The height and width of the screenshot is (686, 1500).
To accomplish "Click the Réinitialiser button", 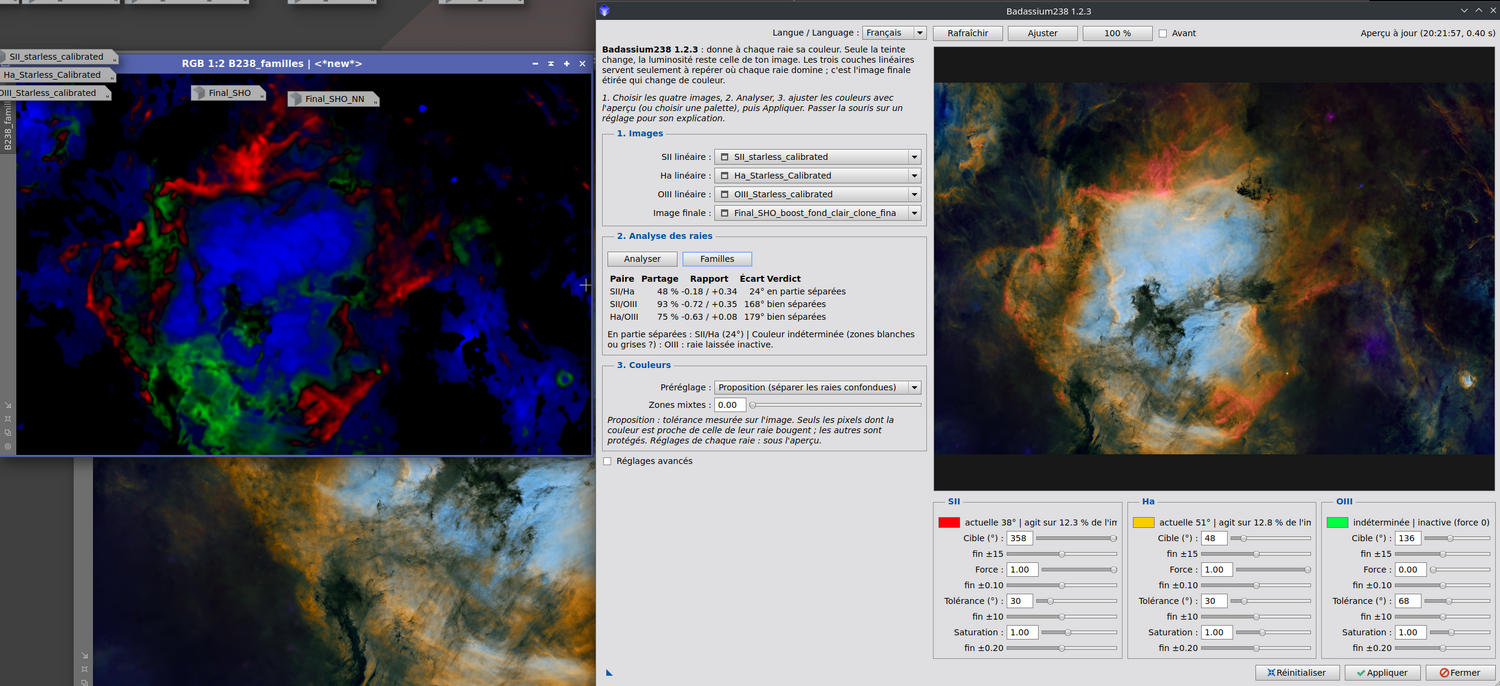I will coord(1297,673).
